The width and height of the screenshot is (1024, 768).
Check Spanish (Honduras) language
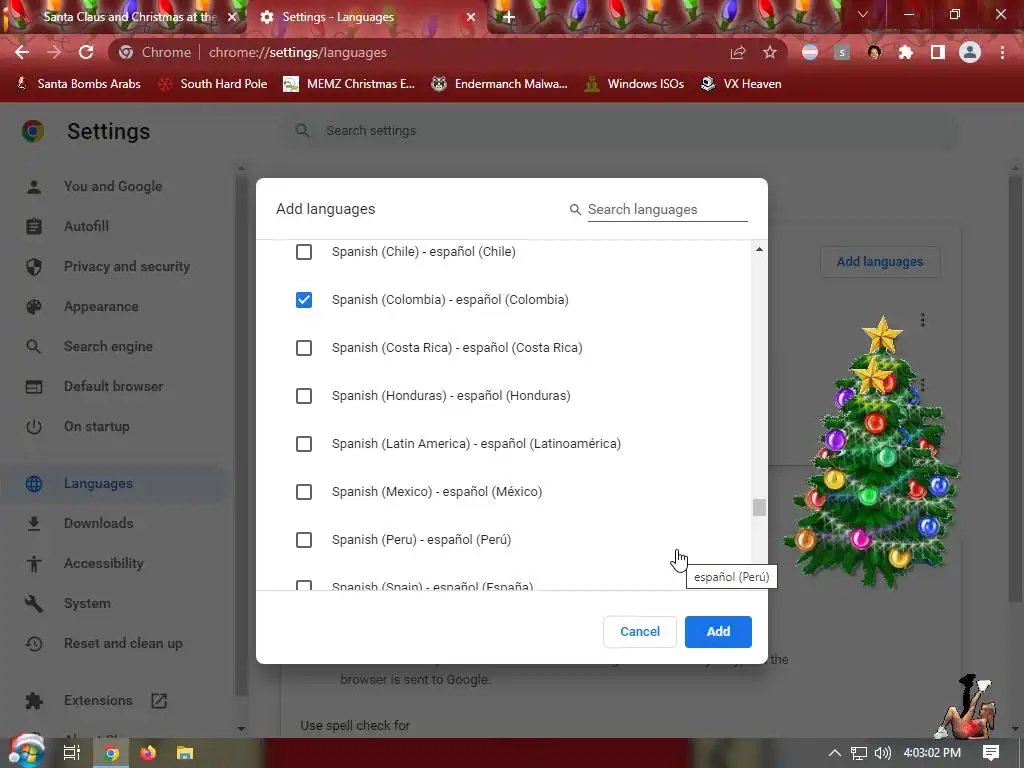(x=304, y=396)
